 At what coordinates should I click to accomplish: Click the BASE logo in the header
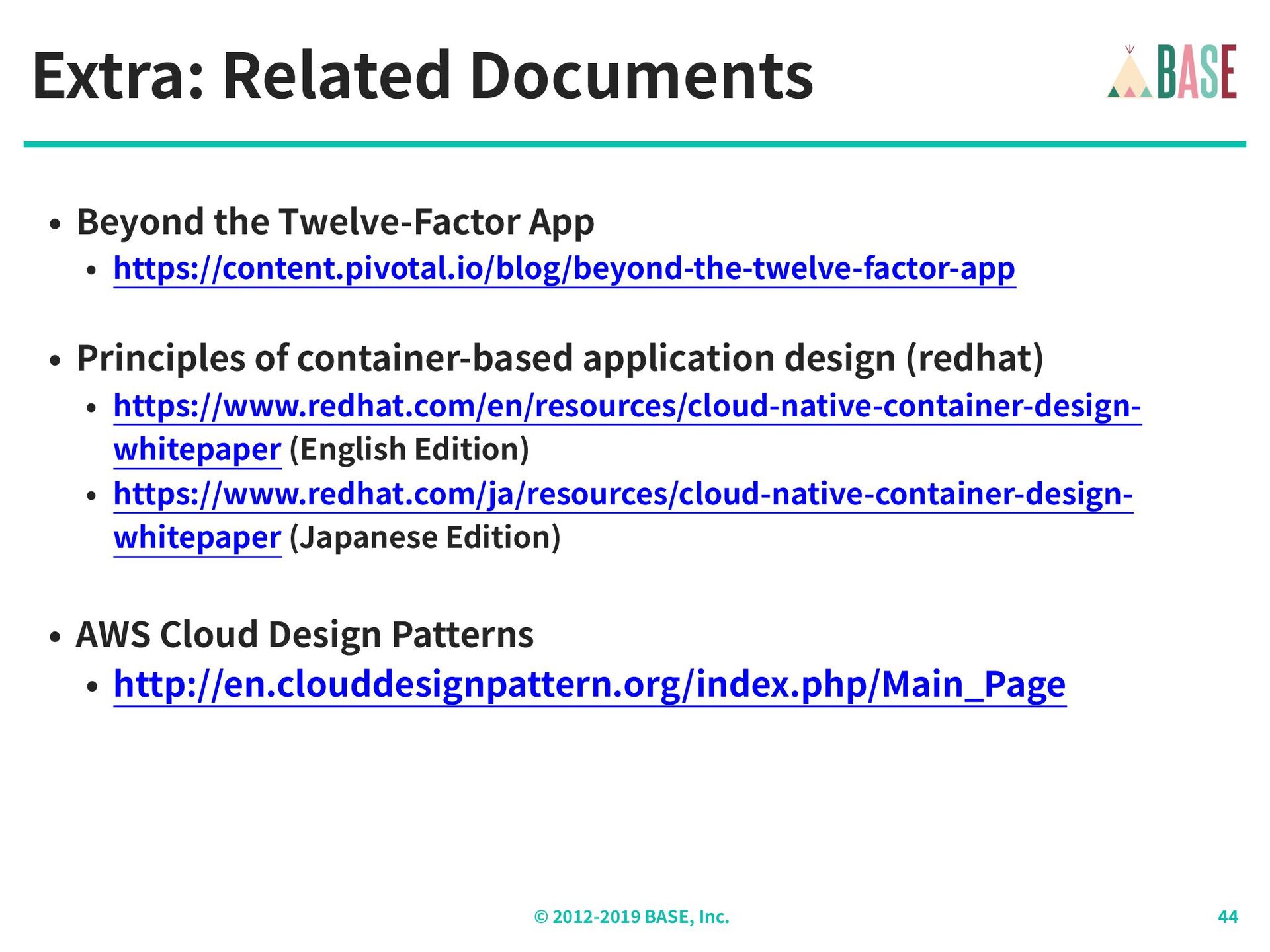(1171, 71)
